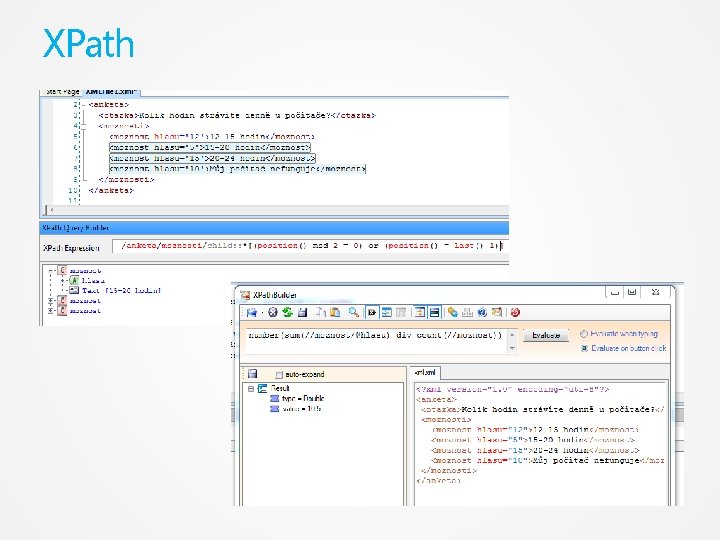Viewport: 720px width, 540px height.
Task: Click the magnifier search icon in XPathBuilder toolbar
Action: tap(353, 313)
